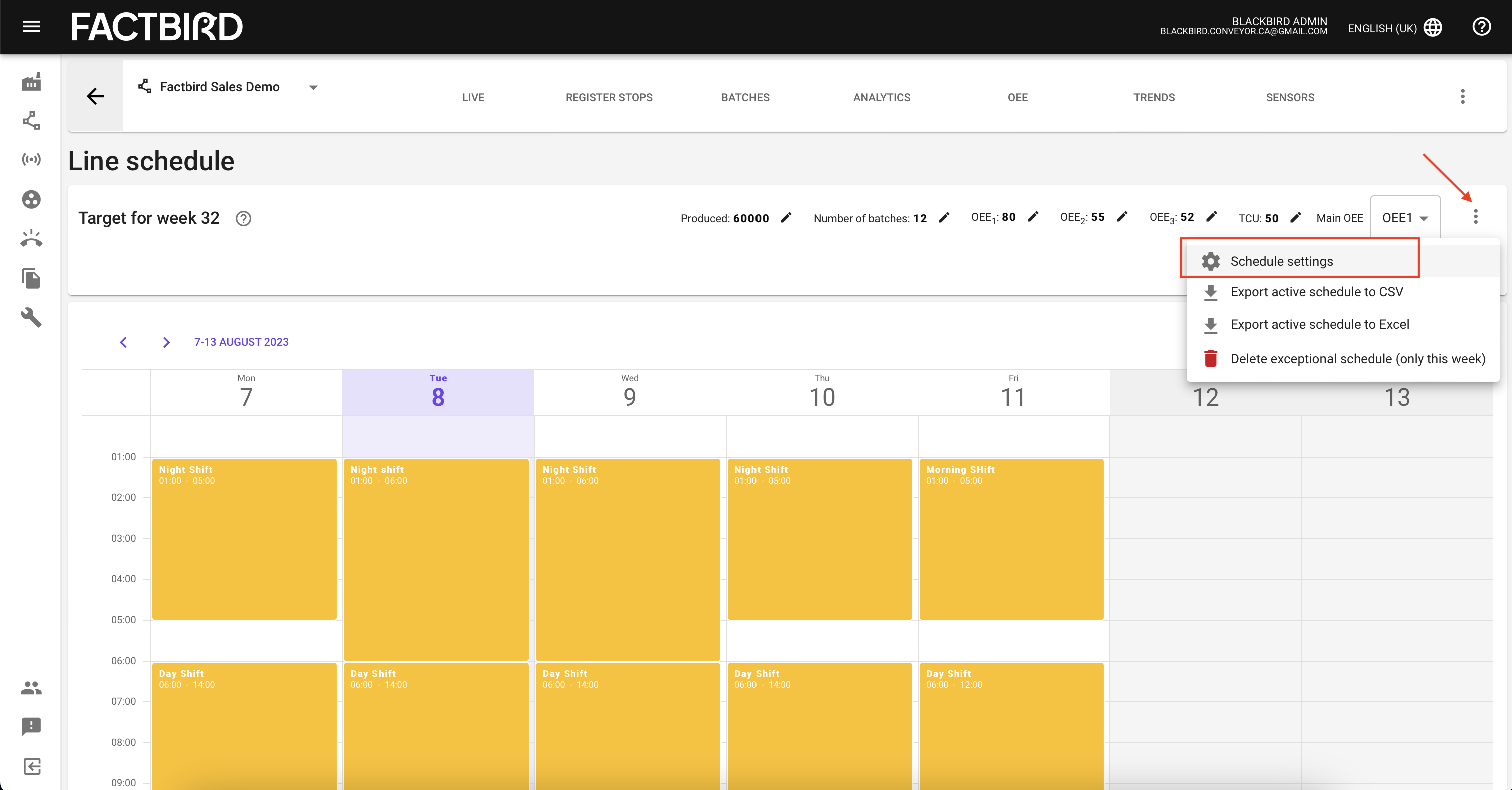Expand the Factbird Sales Demo line selector
Screen dimensions: 1512x790
[x=313, y=88]
